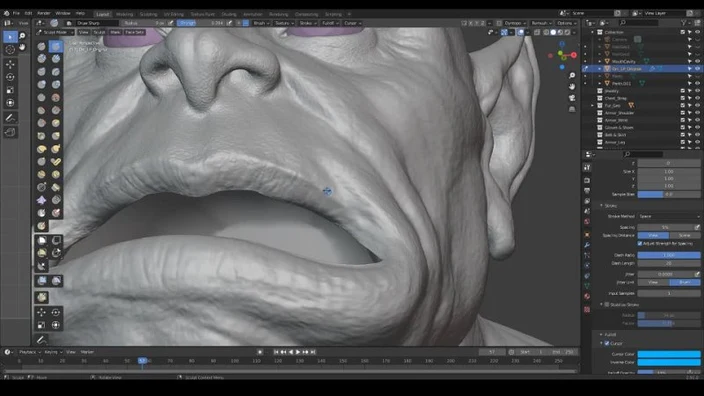The height and width of the screenshot is (396, 704).
Task: Open the Render menu
Action: [x=44, y=13]
